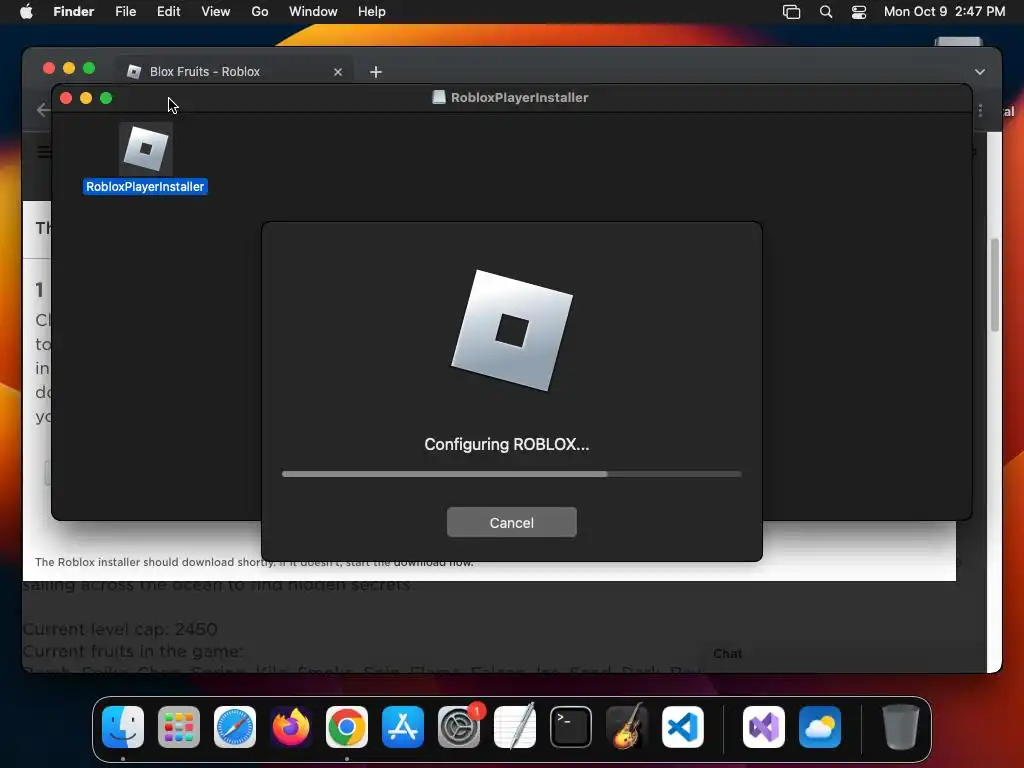Switch to the Blox Fruits - Roblox tab

pyautogui.click(x=235, y=72)
